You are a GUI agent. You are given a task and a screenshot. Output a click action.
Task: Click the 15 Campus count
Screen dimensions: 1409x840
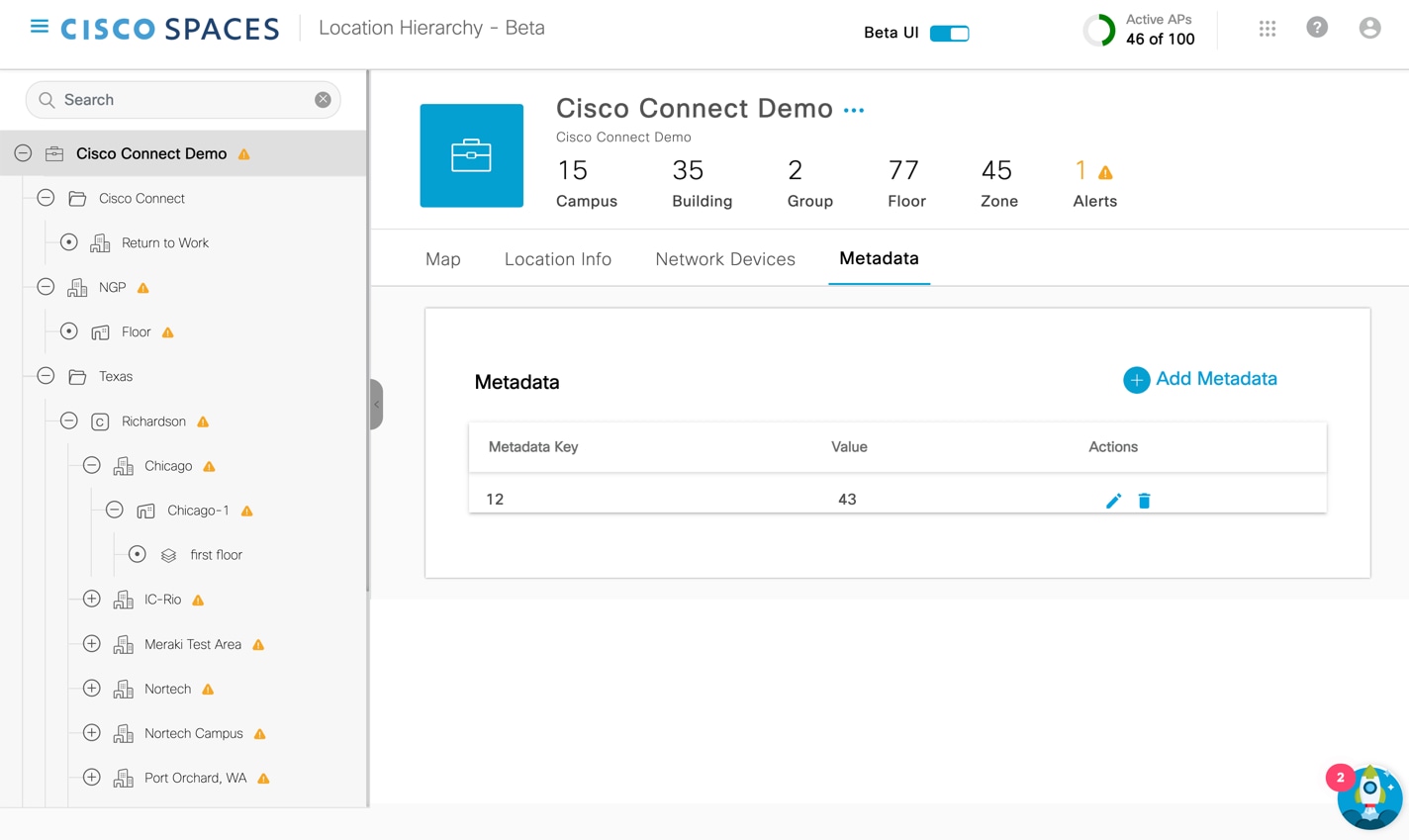tap(587, 183)
